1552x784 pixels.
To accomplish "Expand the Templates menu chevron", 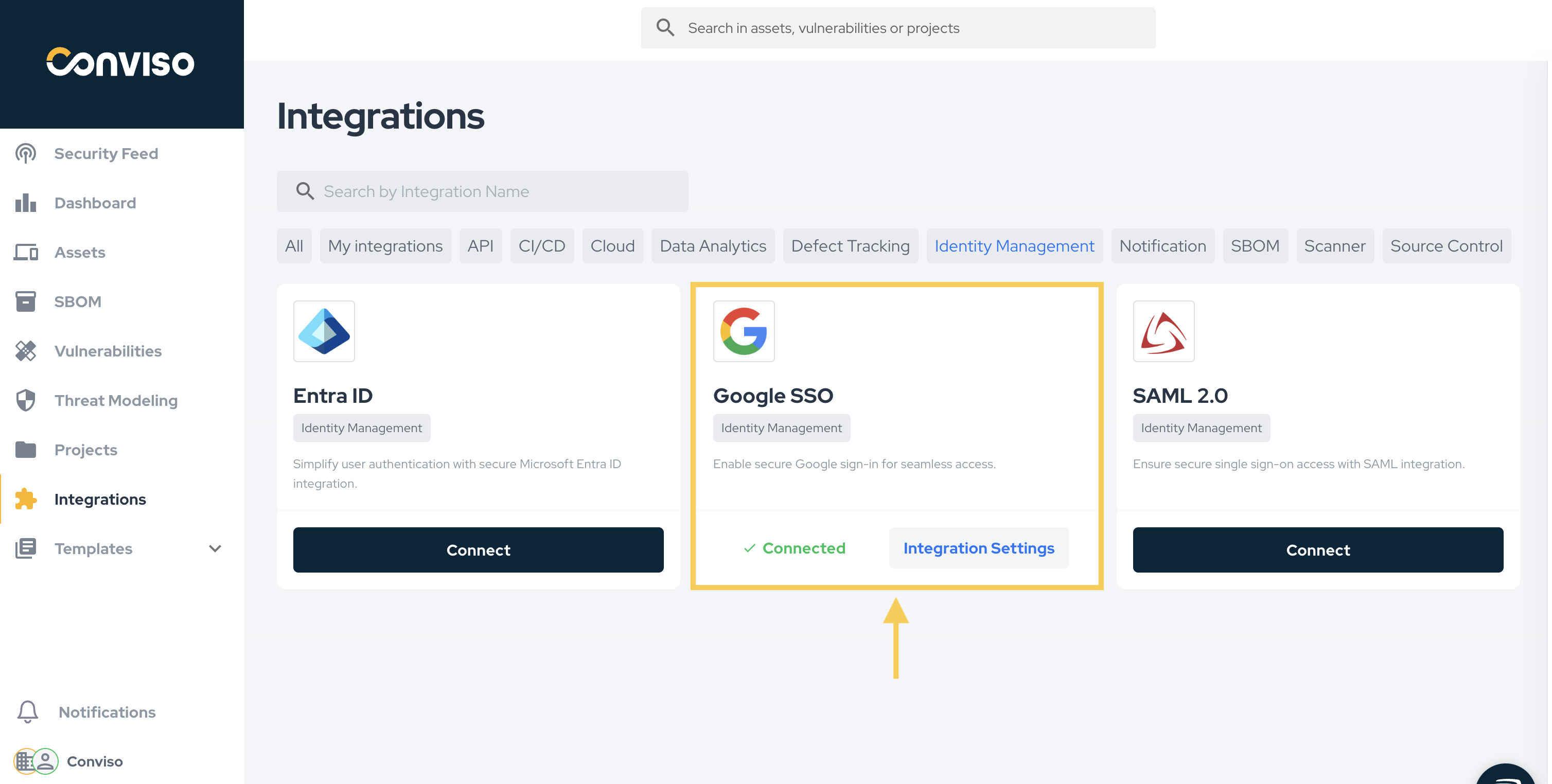I will click(x=215, y=548).
